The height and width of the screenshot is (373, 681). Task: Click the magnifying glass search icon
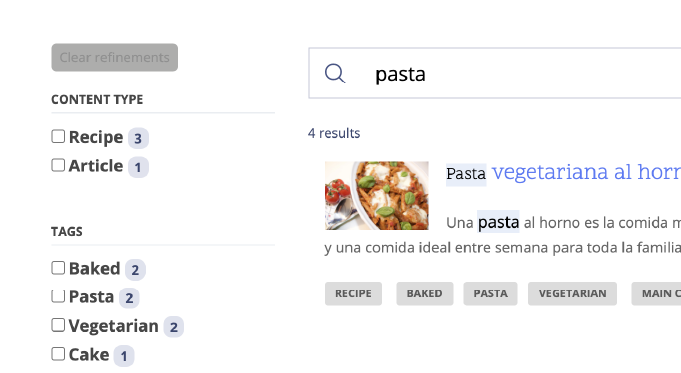pyautogui.click(x=335, y=73)
